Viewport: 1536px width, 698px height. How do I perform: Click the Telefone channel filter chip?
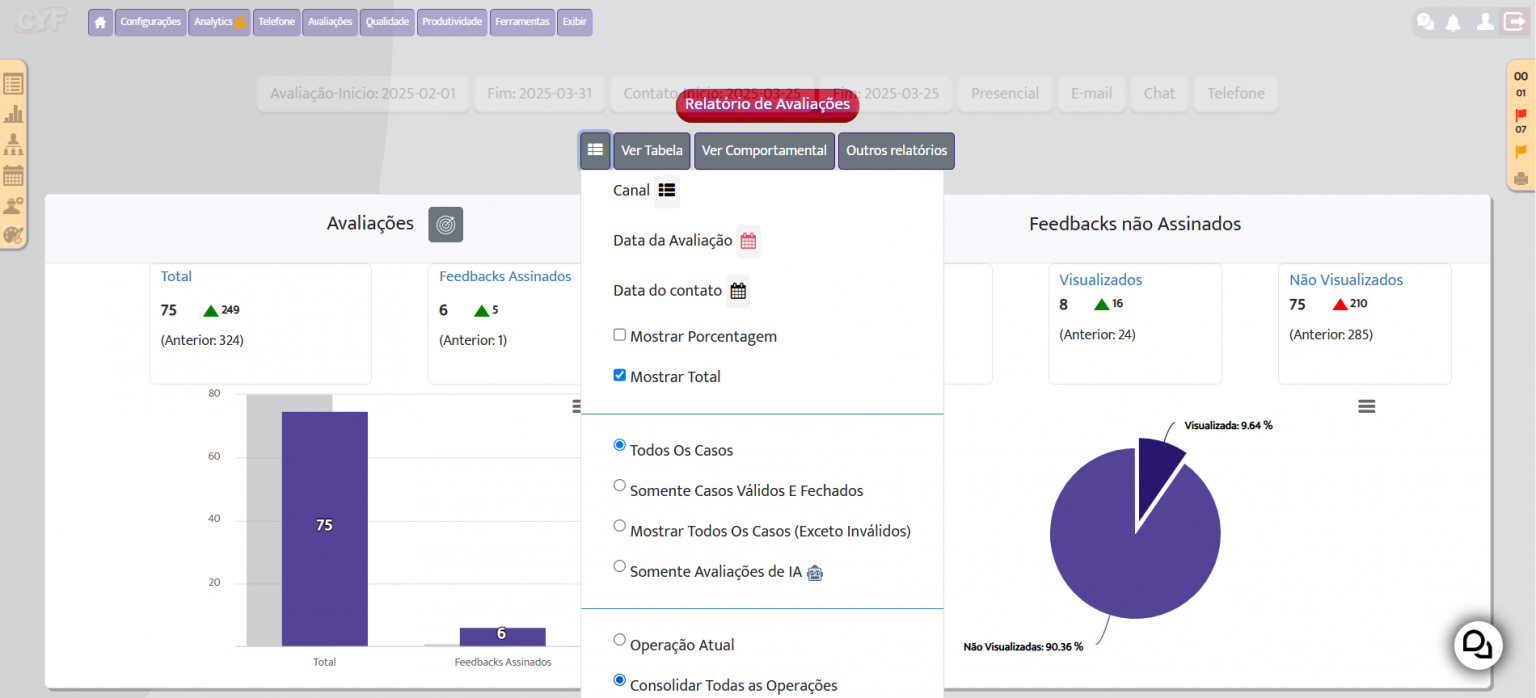[1236, 94]
